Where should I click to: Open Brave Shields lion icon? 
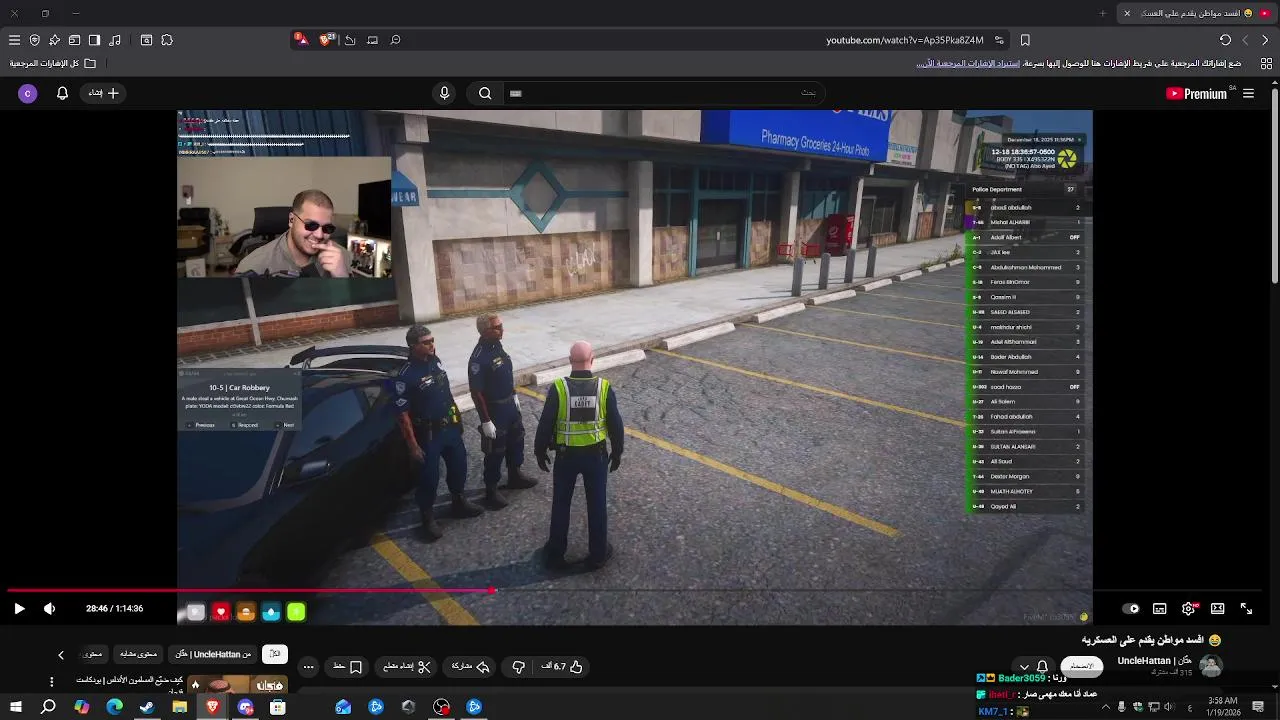click(326, 39)
